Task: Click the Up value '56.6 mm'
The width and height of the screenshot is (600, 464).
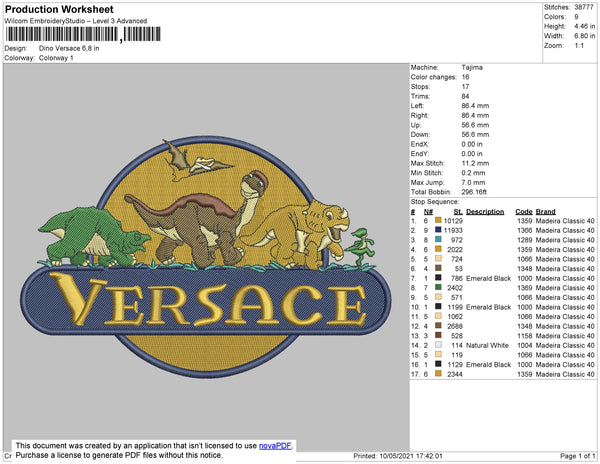Action: 475,125
